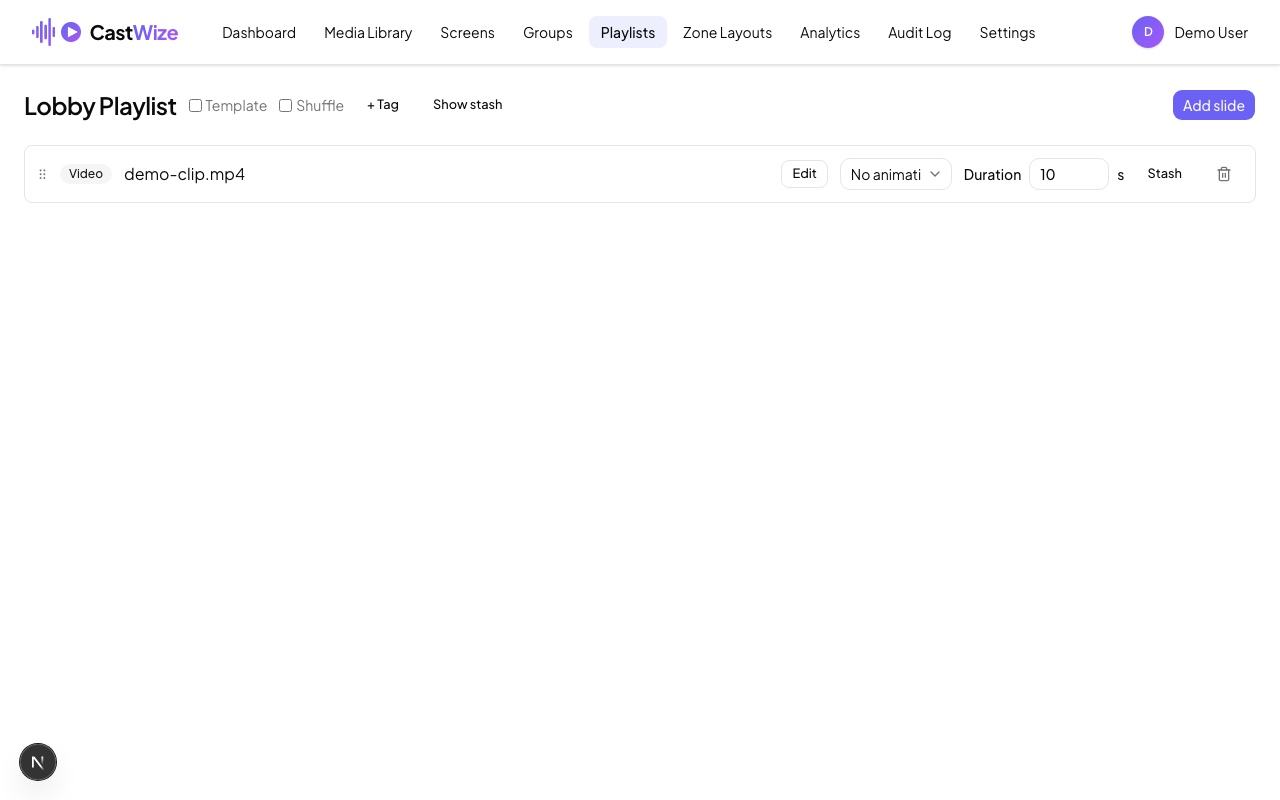
Task: Open Zone Layouts
Action: click(727, 32)
